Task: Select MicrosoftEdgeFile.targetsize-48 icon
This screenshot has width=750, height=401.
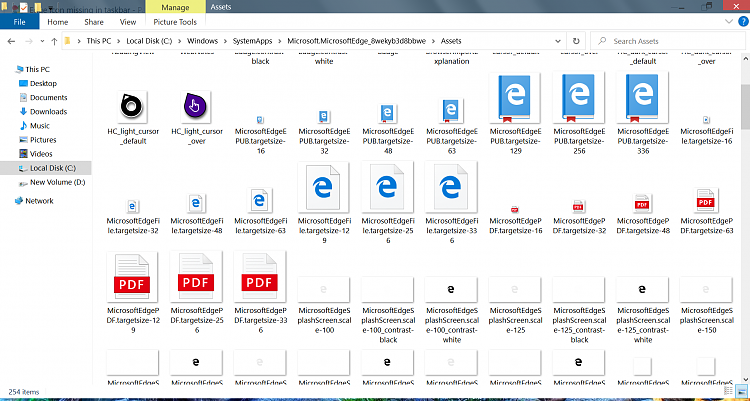Action: 196,203
